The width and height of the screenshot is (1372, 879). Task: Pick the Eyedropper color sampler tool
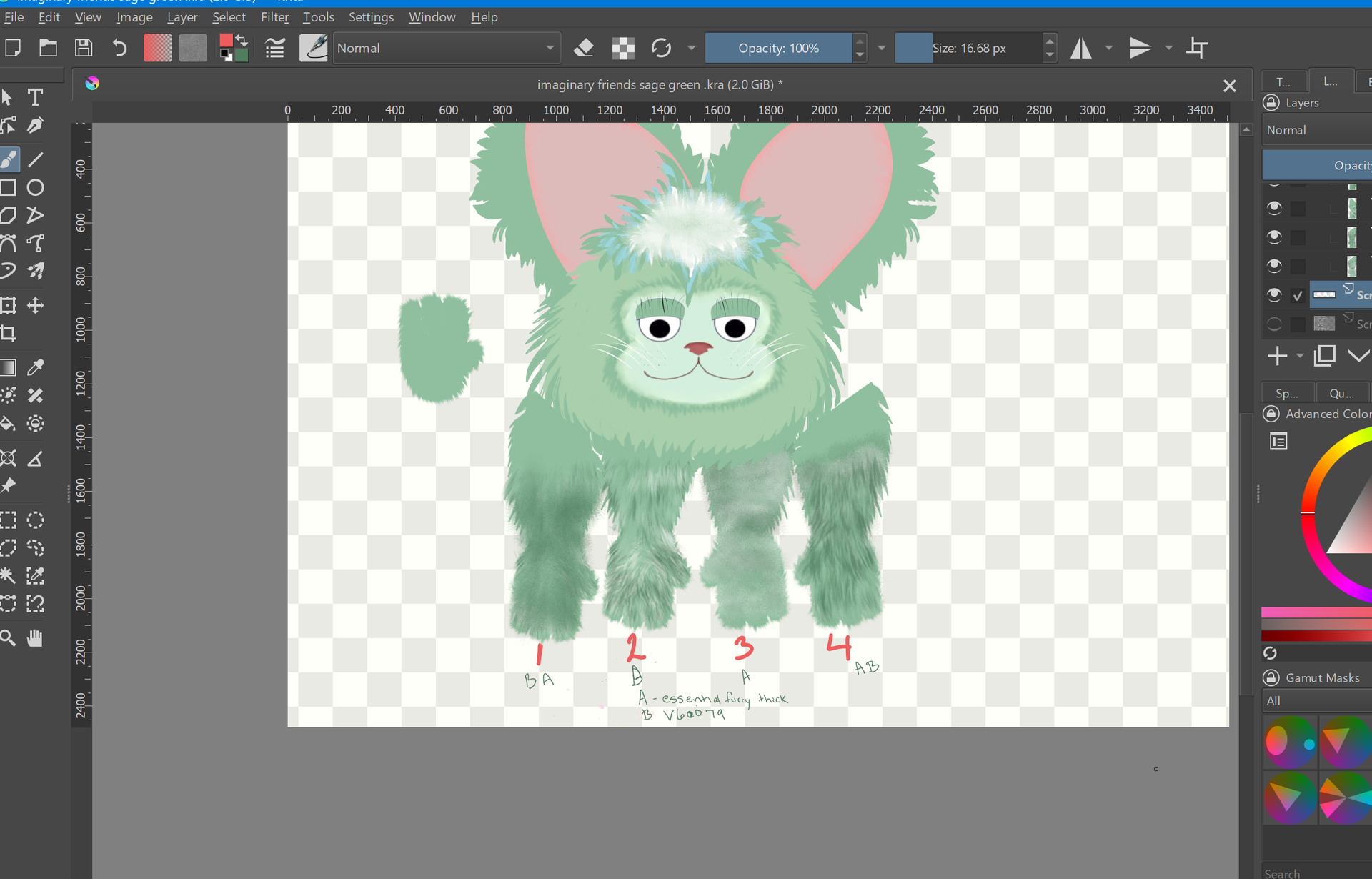35,367
